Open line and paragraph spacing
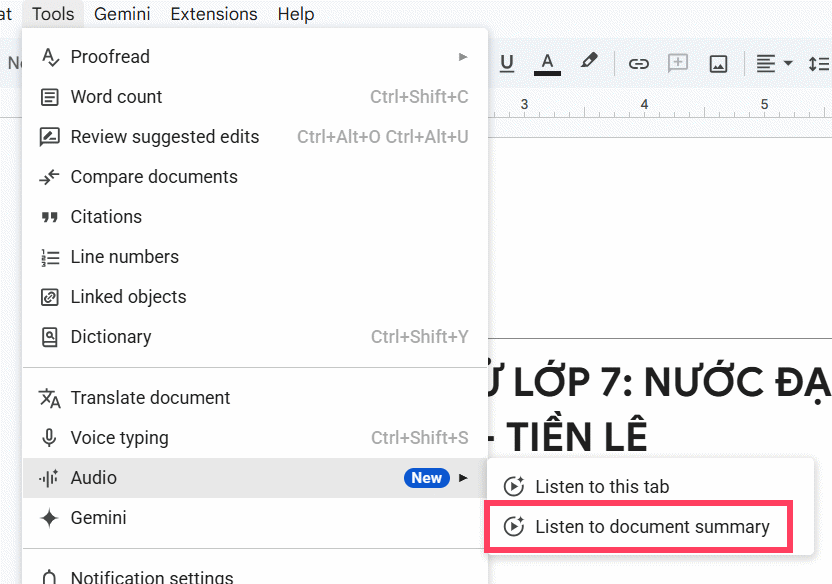 [x=819, y=64]
